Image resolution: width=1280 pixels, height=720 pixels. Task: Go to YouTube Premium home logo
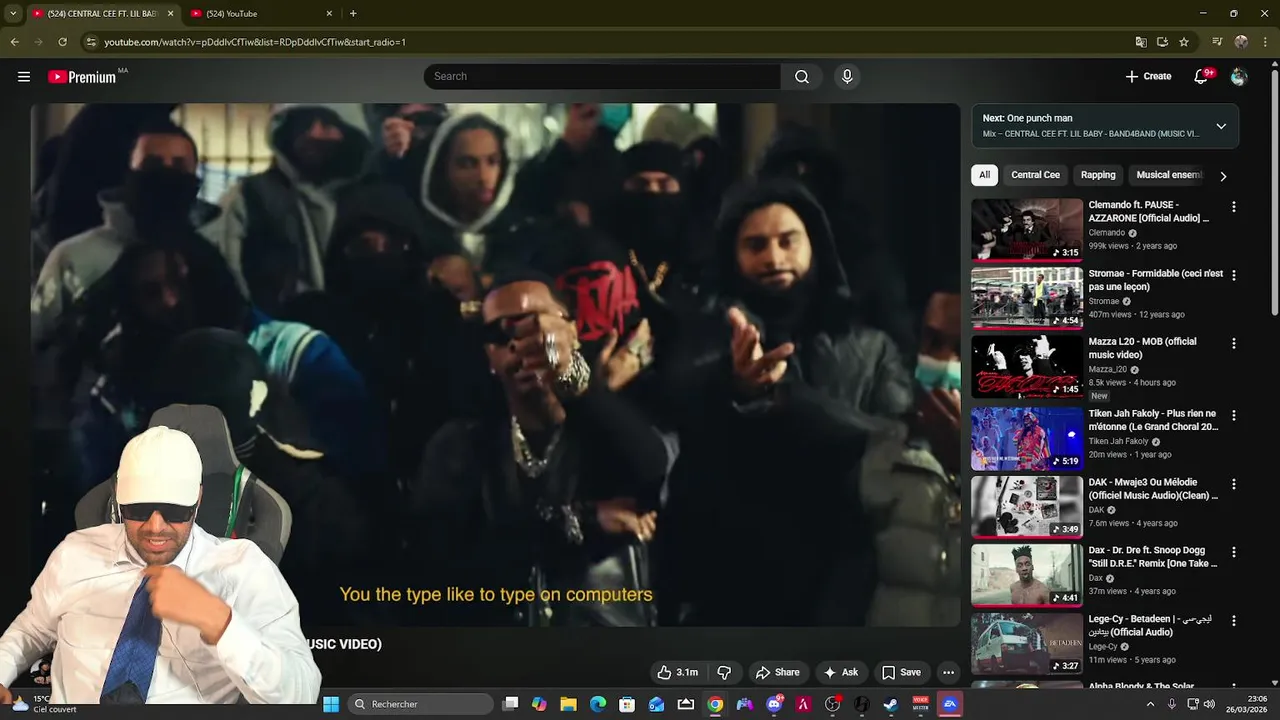(82, 77)
